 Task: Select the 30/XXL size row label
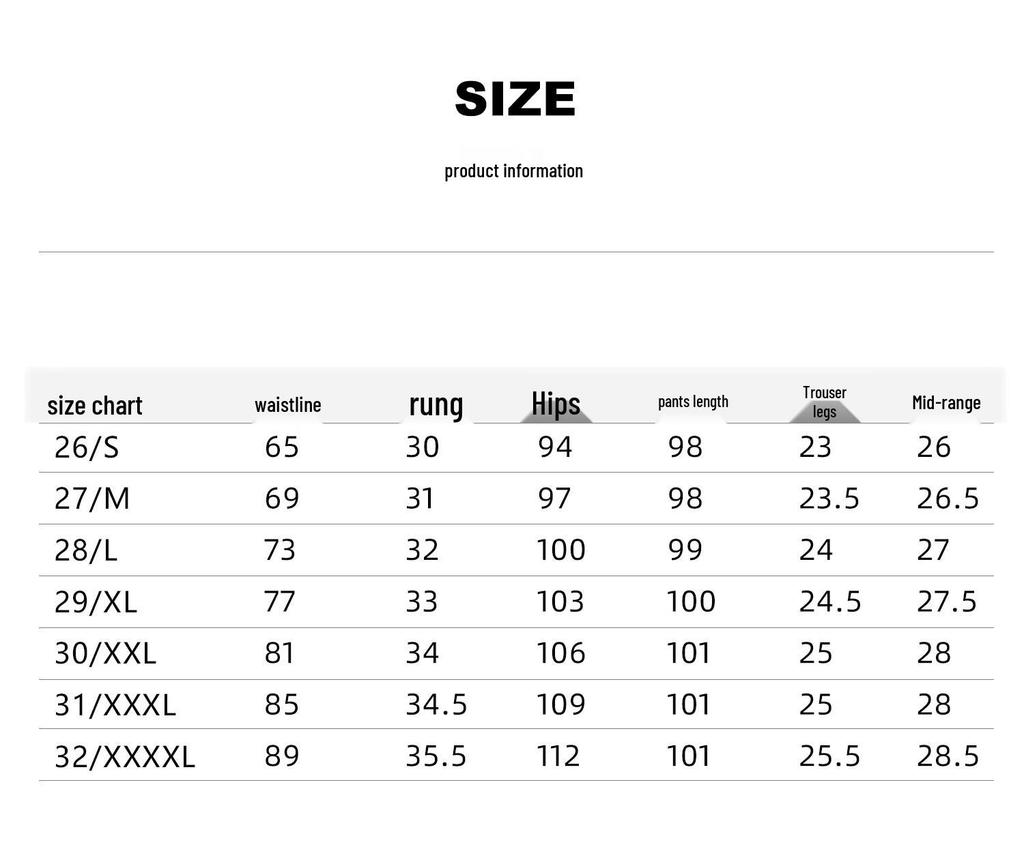click(x=105, y=653)
